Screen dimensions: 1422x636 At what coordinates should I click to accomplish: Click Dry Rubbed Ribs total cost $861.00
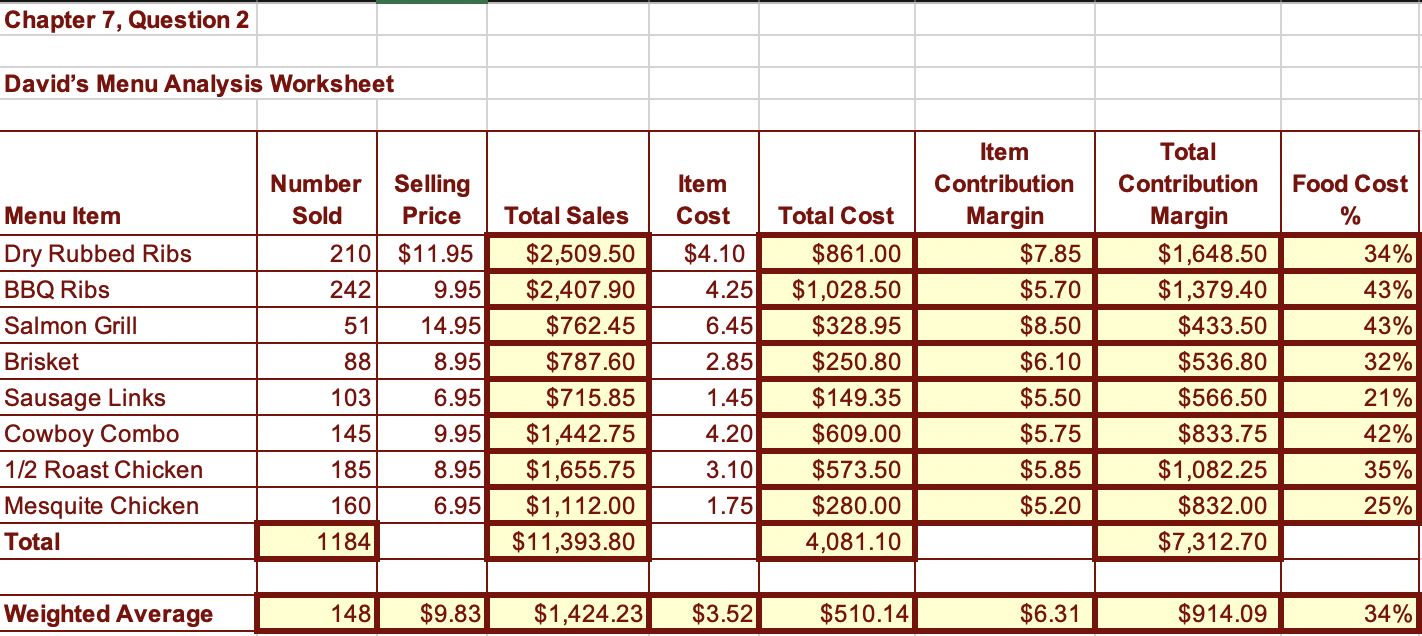[x=836, y=253]
